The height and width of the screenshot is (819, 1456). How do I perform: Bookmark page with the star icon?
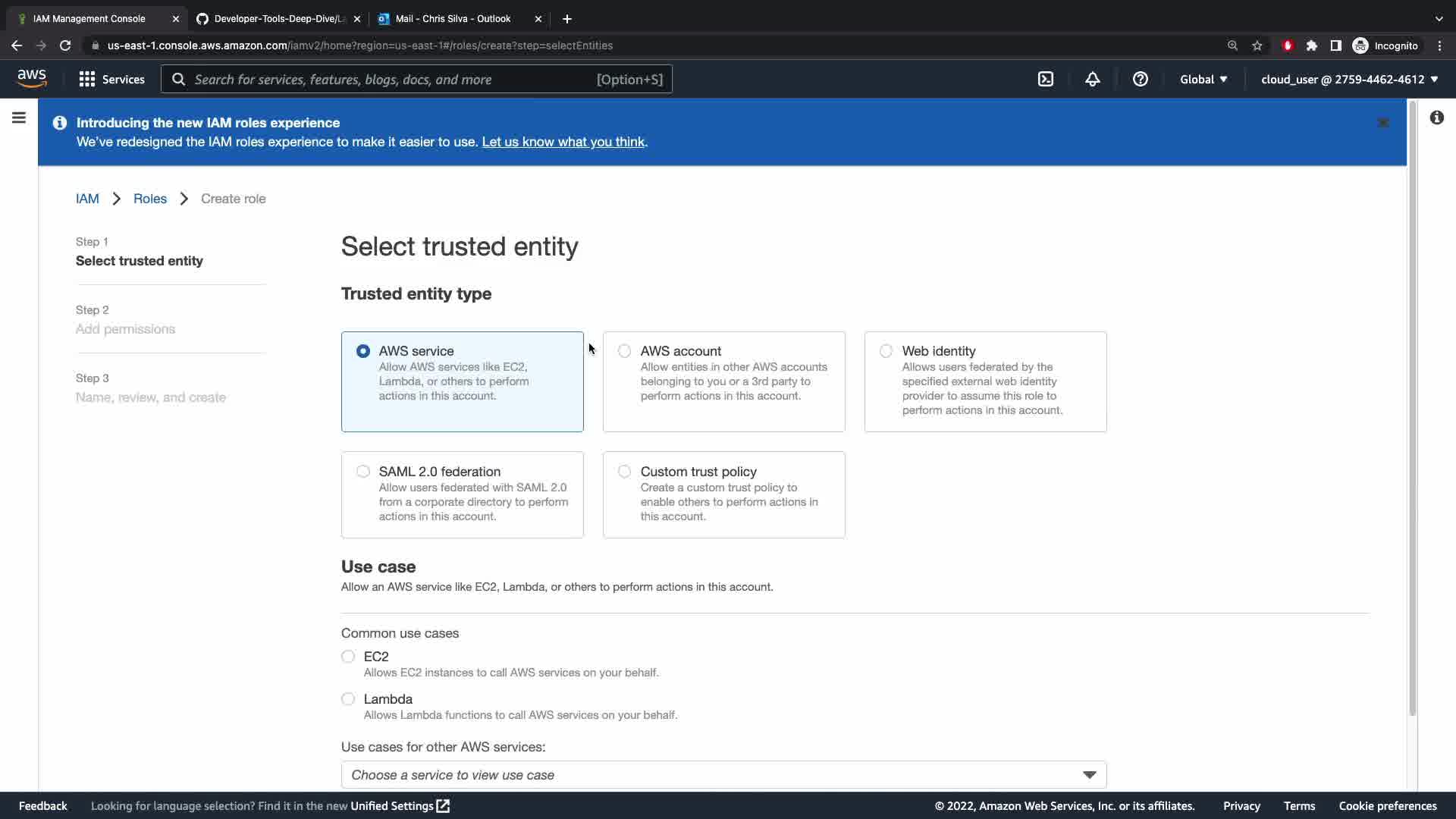pos(1257,45)
